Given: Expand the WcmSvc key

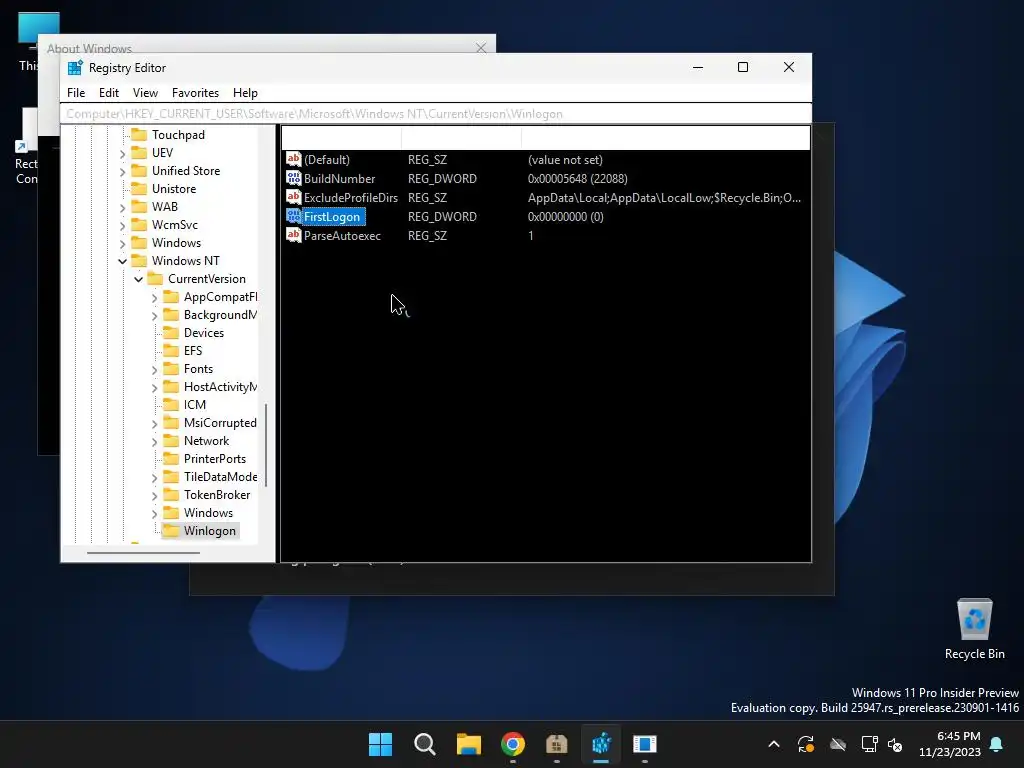Looking at the screenshot, I should pyautogui.click(x=122, y=225).
